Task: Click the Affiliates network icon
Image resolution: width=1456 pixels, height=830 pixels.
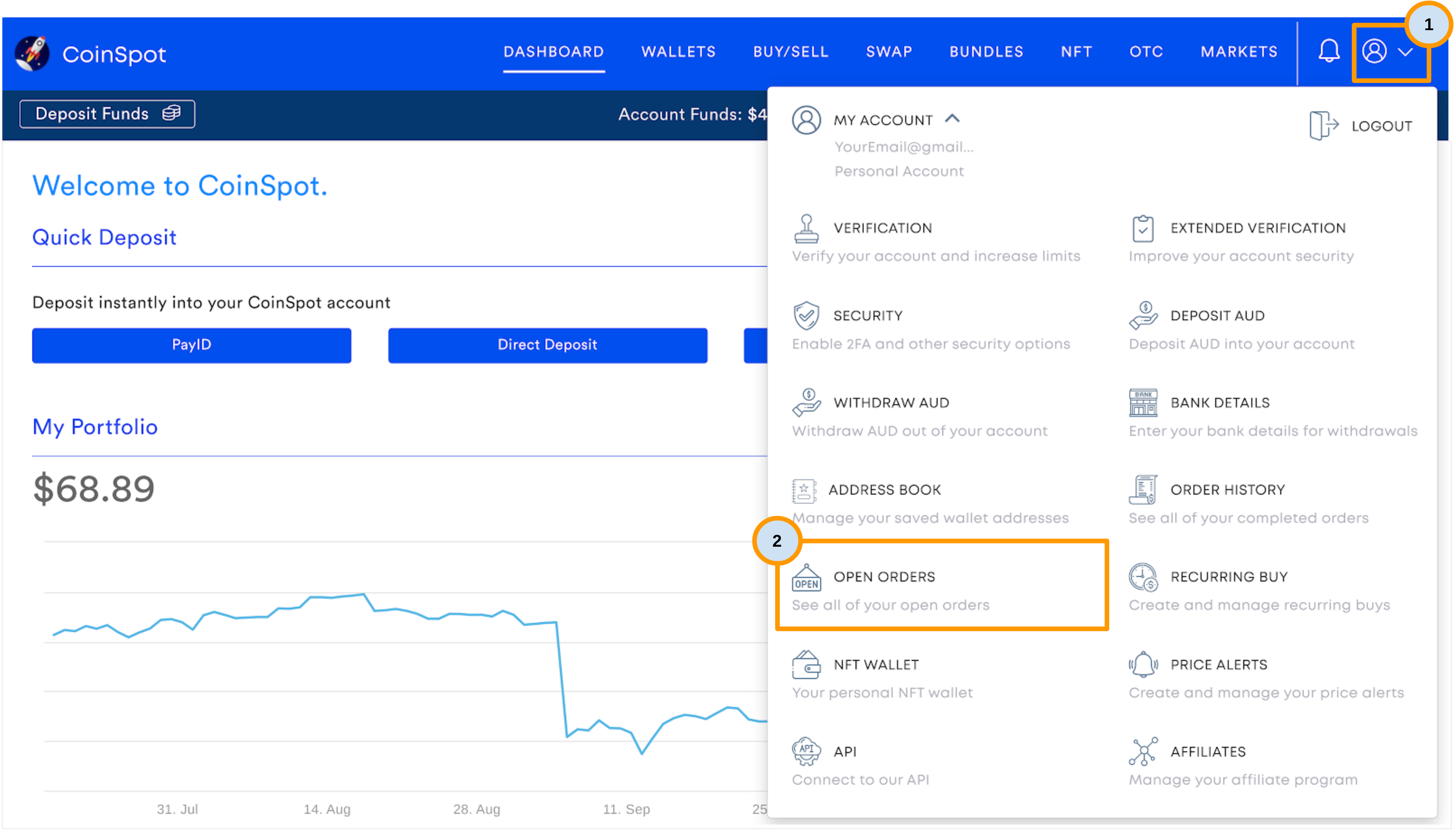Action: pyautogui.click(x=1143, y=751)
